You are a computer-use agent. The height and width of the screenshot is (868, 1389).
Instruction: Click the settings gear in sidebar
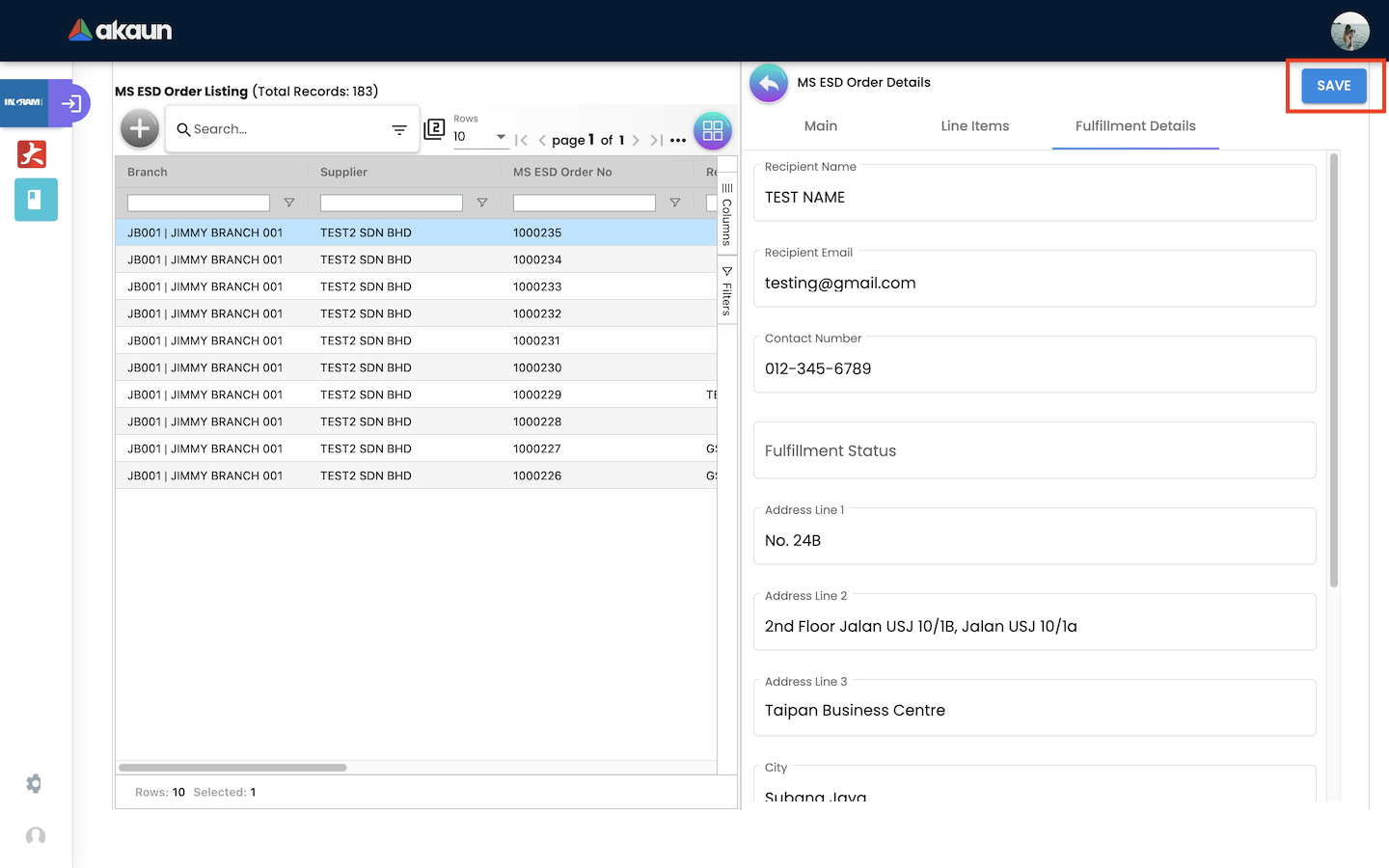34,784
